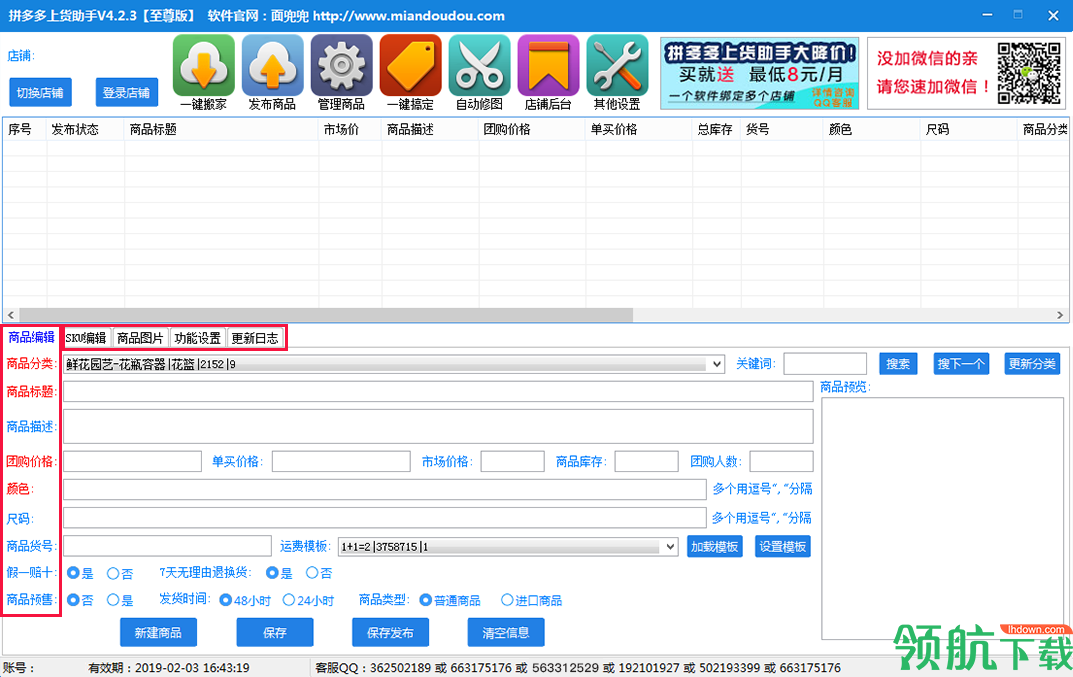Choose 进口商品 as 商品类型
The height and width of the screenshot is (677, 1073).
[x=507, y=600]
